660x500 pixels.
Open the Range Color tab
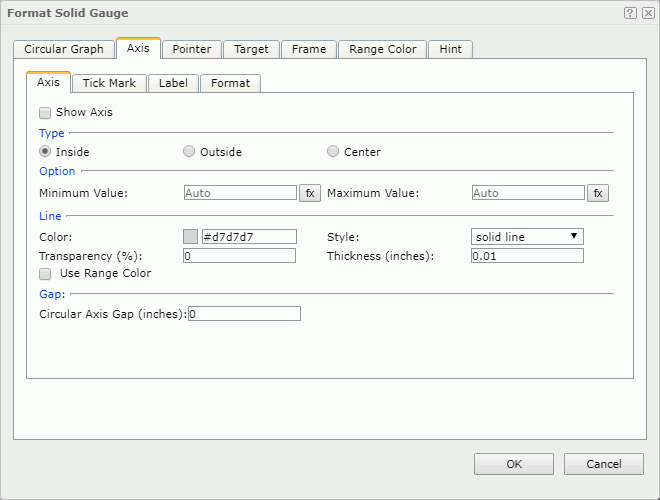[383, 49]
